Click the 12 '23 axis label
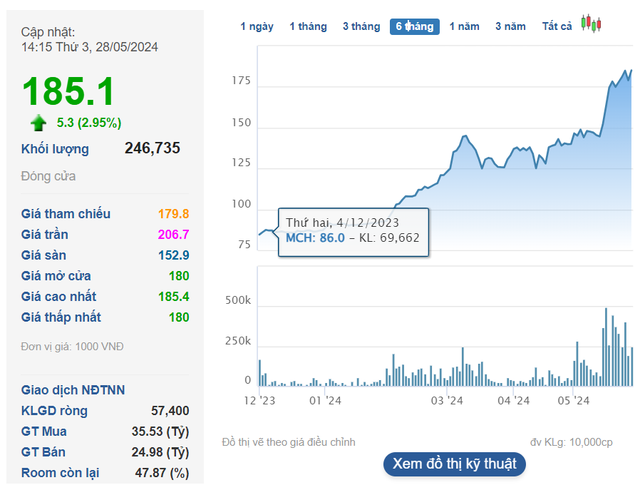The width and height of the screenshot is (640, 490). pyautogui.click(x=260, y=401)
